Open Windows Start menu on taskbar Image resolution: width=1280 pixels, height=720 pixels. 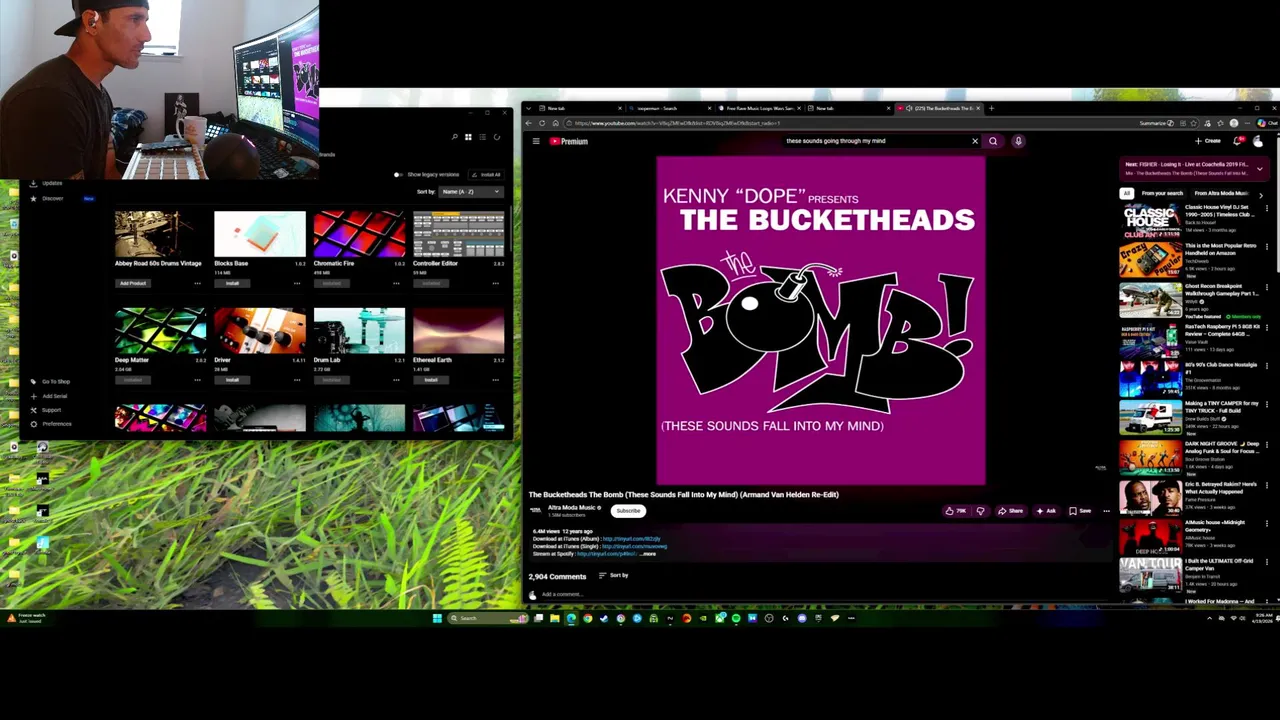[x=437, y=618]
